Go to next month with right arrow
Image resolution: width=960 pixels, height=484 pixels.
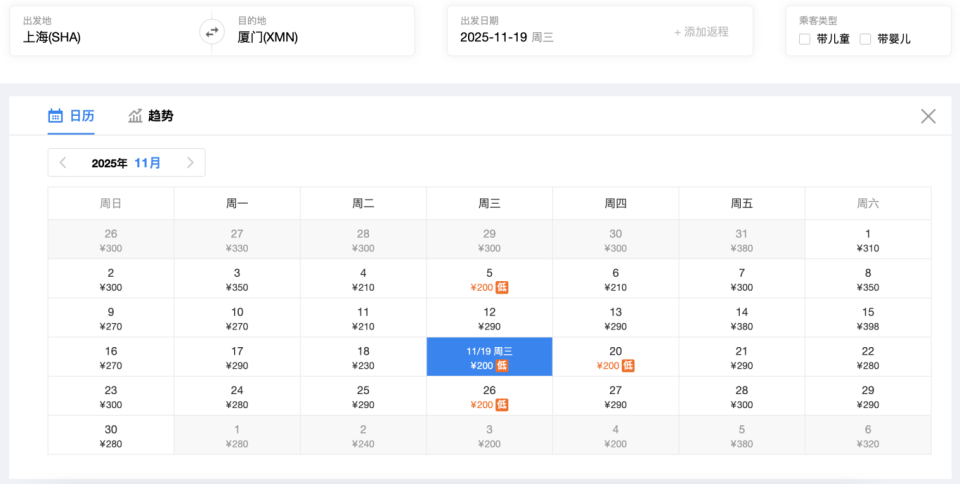tap(190, 163)
